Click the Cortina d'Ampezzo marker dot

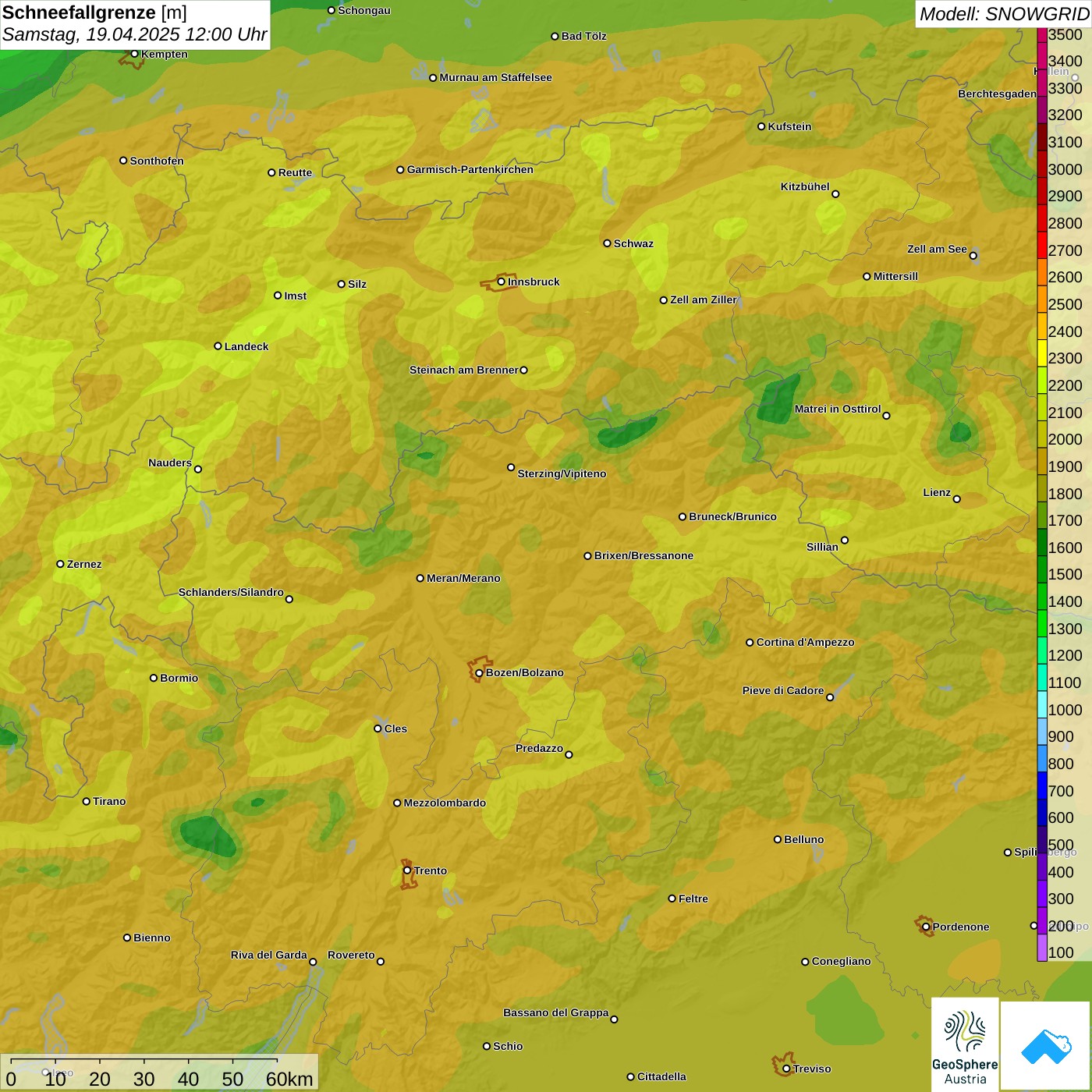click(x=750, y=643)
